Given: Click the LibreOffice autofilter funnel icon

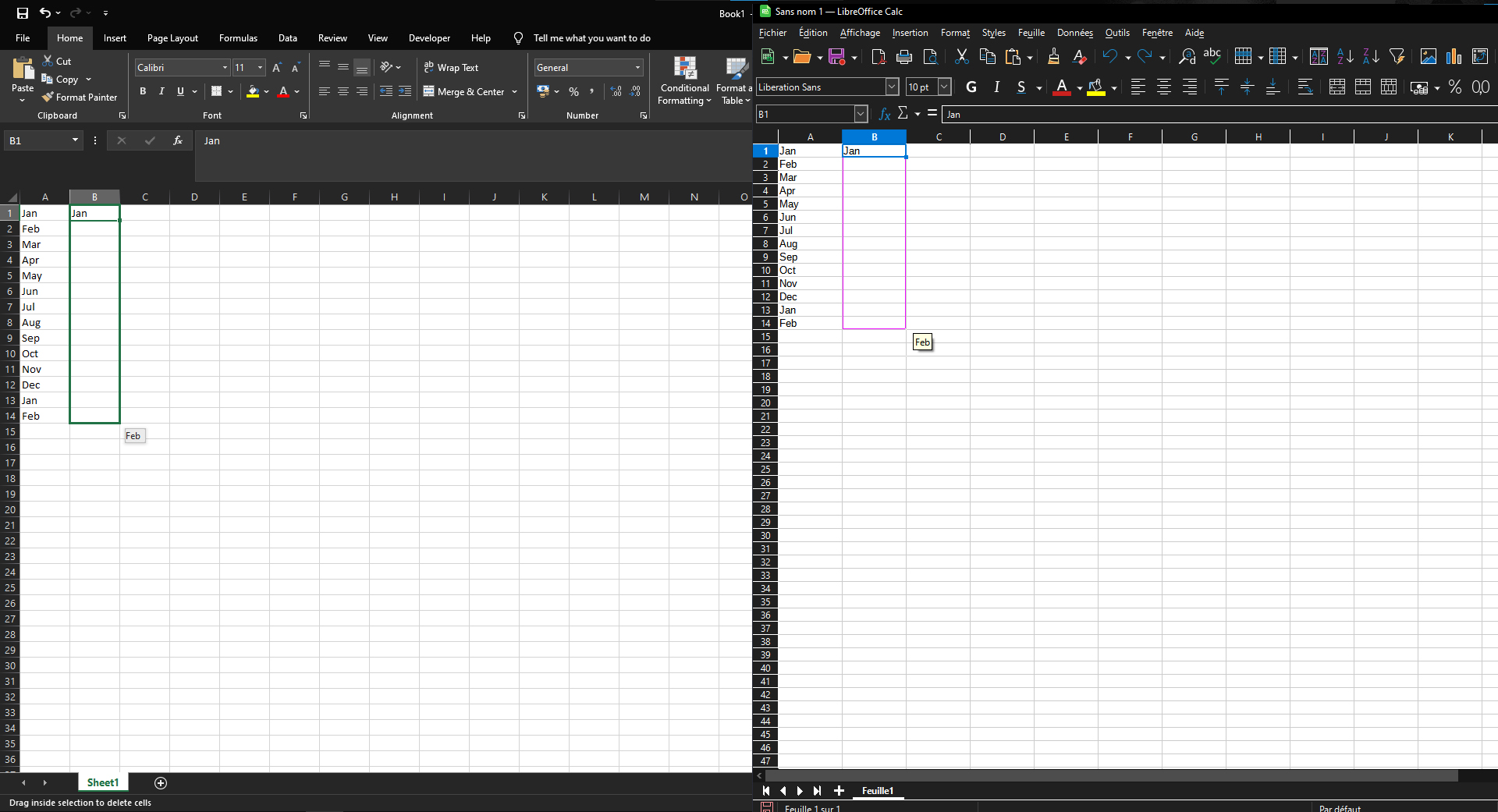Looking at the screenshot, I should click(1397, 56).
